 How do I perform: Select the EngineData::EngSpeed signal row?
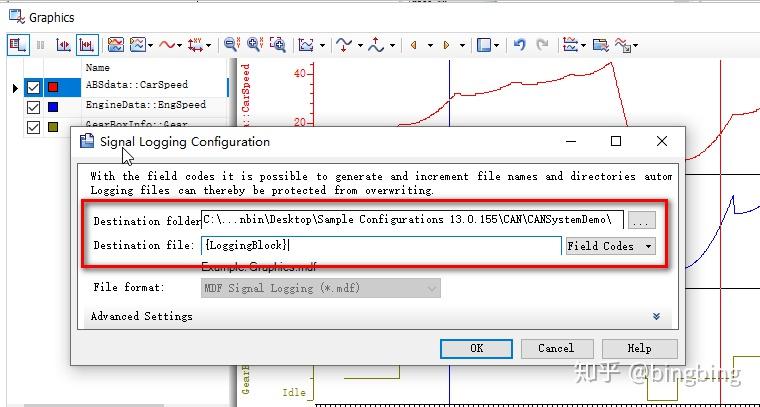(126, 107)
